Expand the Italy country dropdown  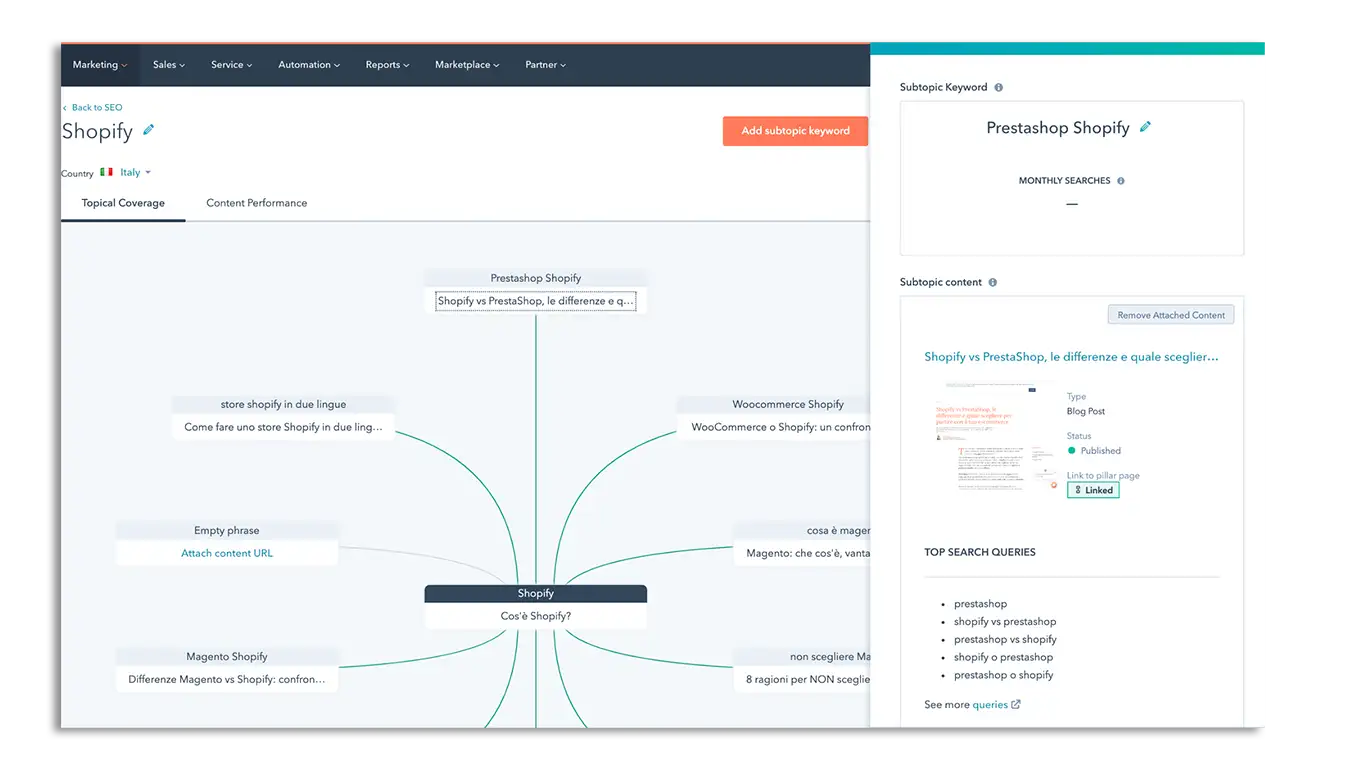click(135, 173)
